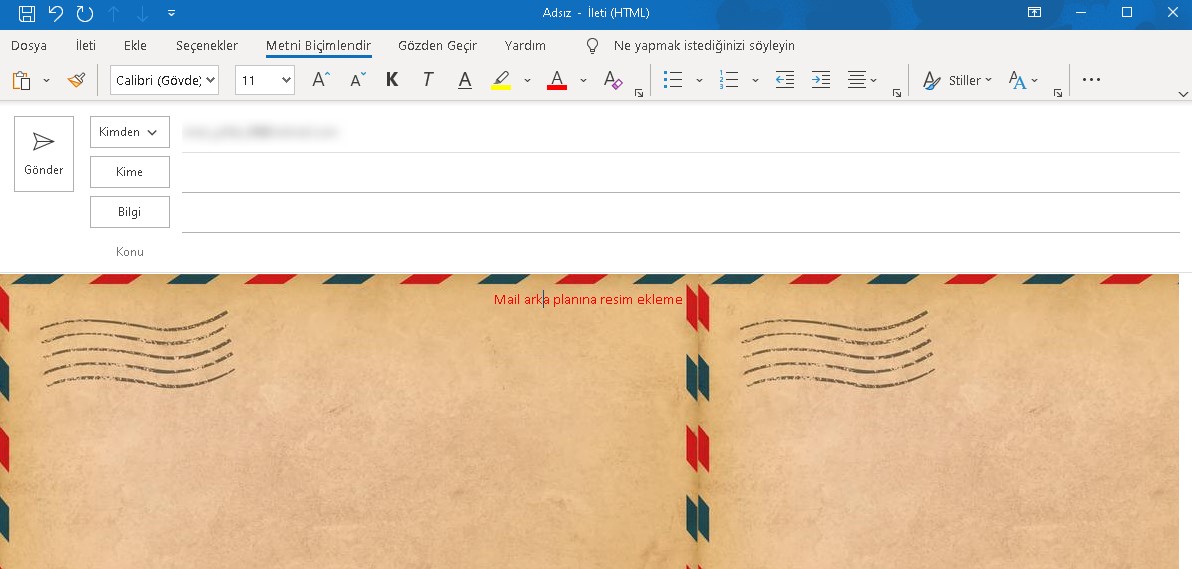Click the save icon in title bar
Screen dimensions: 1192x569
pyautogui.click(x=27, y=13)
